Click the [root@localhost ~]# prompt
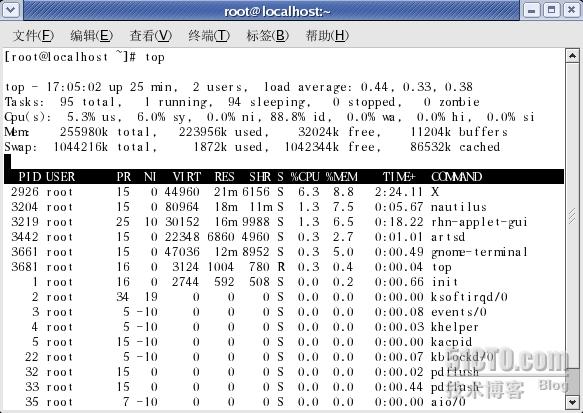 (x=70, y=57)
